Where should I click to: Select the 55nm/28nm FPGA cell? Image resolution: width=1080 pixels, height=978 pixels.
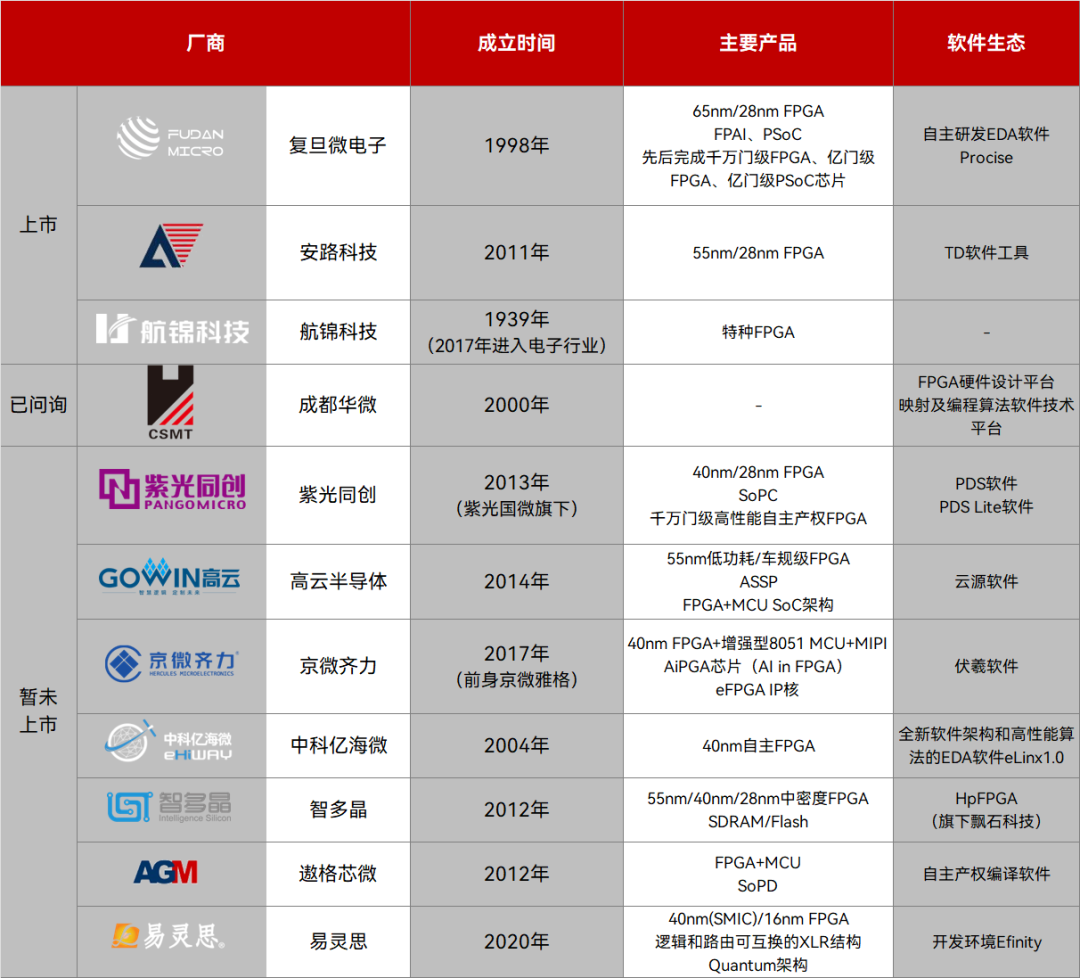coord(757,252)
